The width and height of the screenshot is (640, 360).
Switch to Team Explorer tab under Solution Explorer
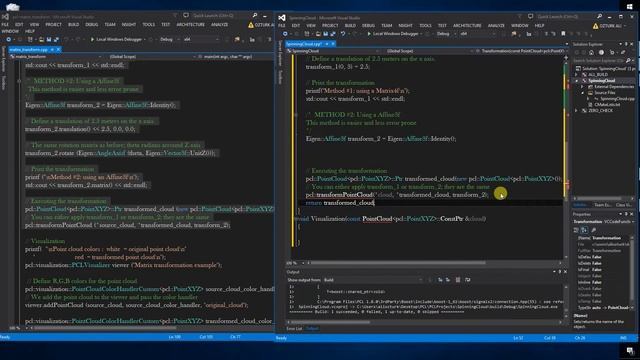click(602, 205)
